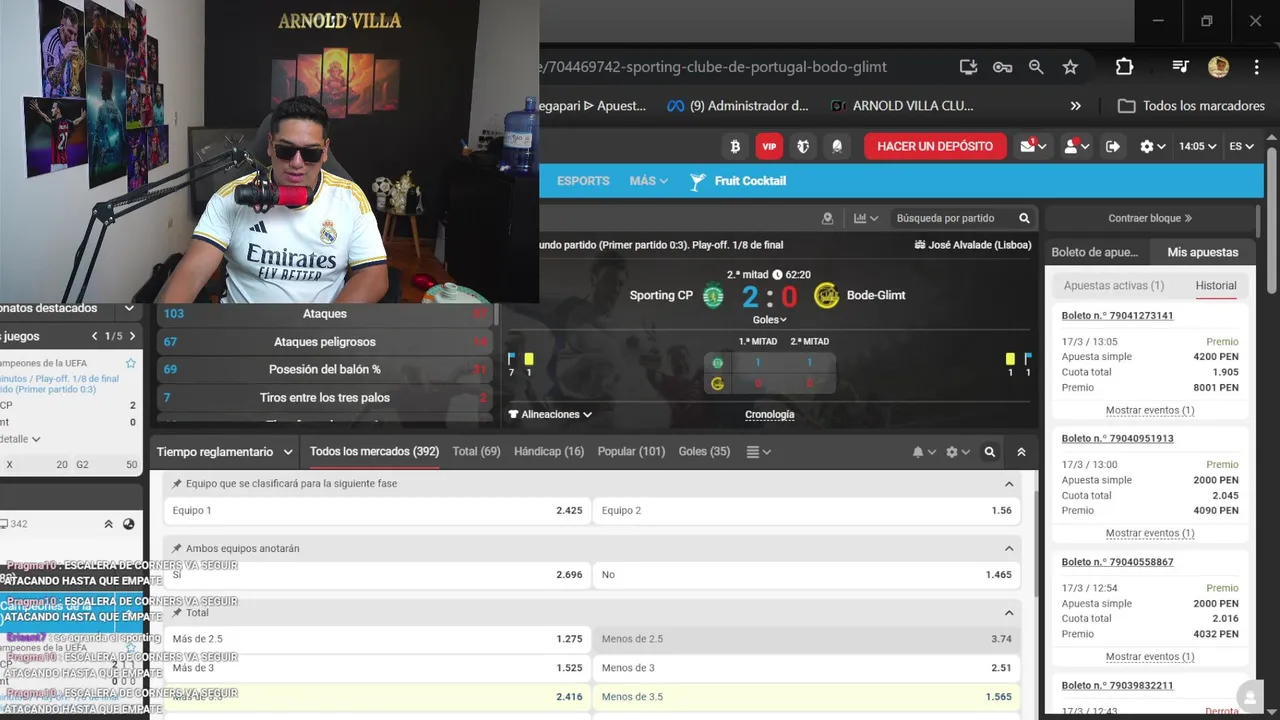Open the Tiempo reglamentario dropdown

click(x=224, y=452)
